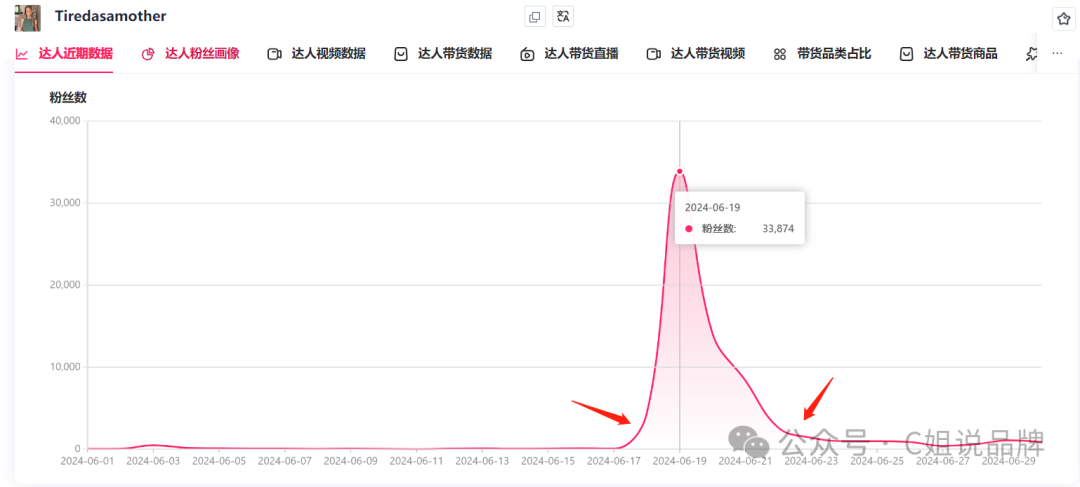Click the grid icon of 带货品类占比

tap(780, 54)
